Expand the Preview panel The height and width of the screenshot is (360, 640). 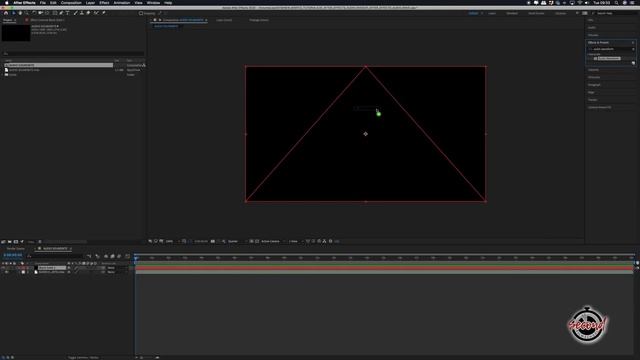coord(593,35)
